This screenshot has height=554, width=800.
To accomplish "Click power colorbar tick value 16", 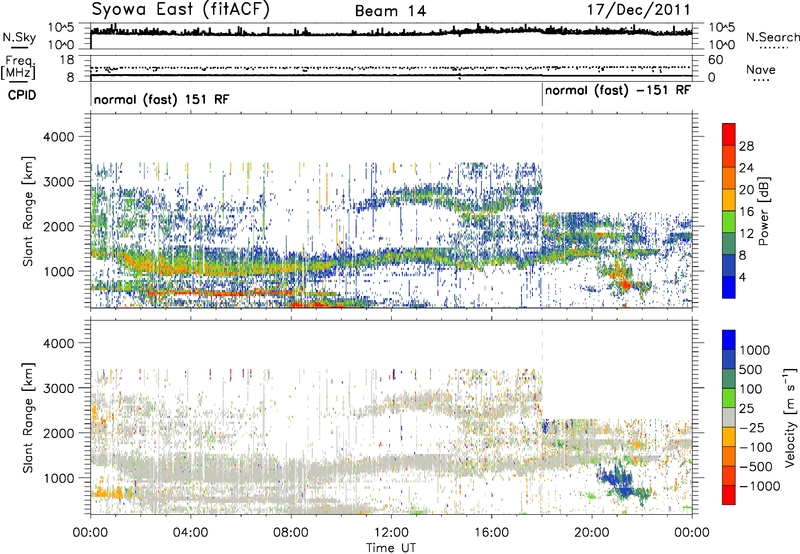I will (x=746, y=212).
